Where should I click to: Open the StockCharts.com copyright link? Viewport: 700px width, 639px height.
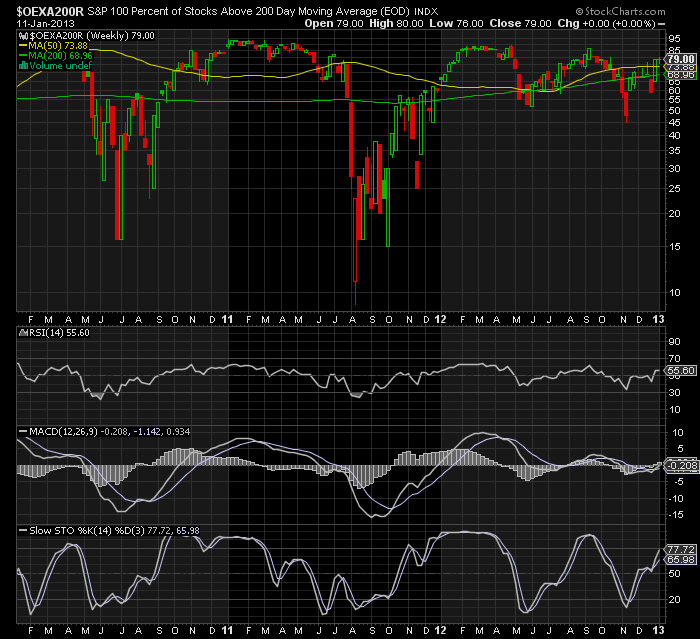tap(620, 12)
